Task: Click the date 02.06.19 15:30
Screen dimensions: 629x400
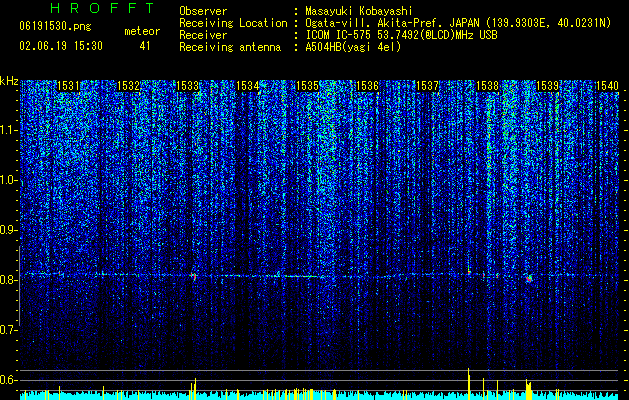Action: (61, 46)
